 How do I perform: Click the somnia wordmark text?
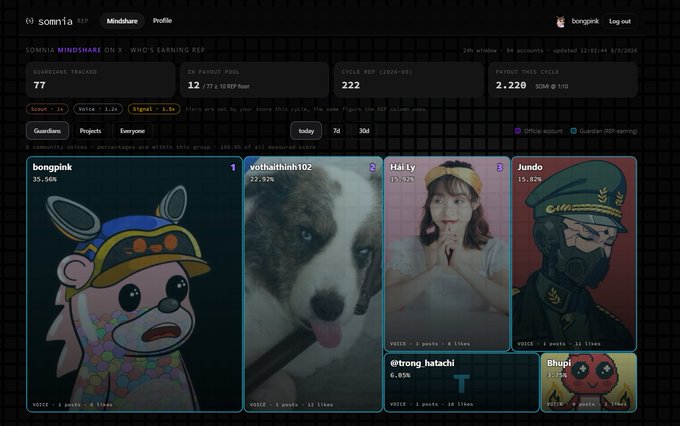(x=55, y=21)
